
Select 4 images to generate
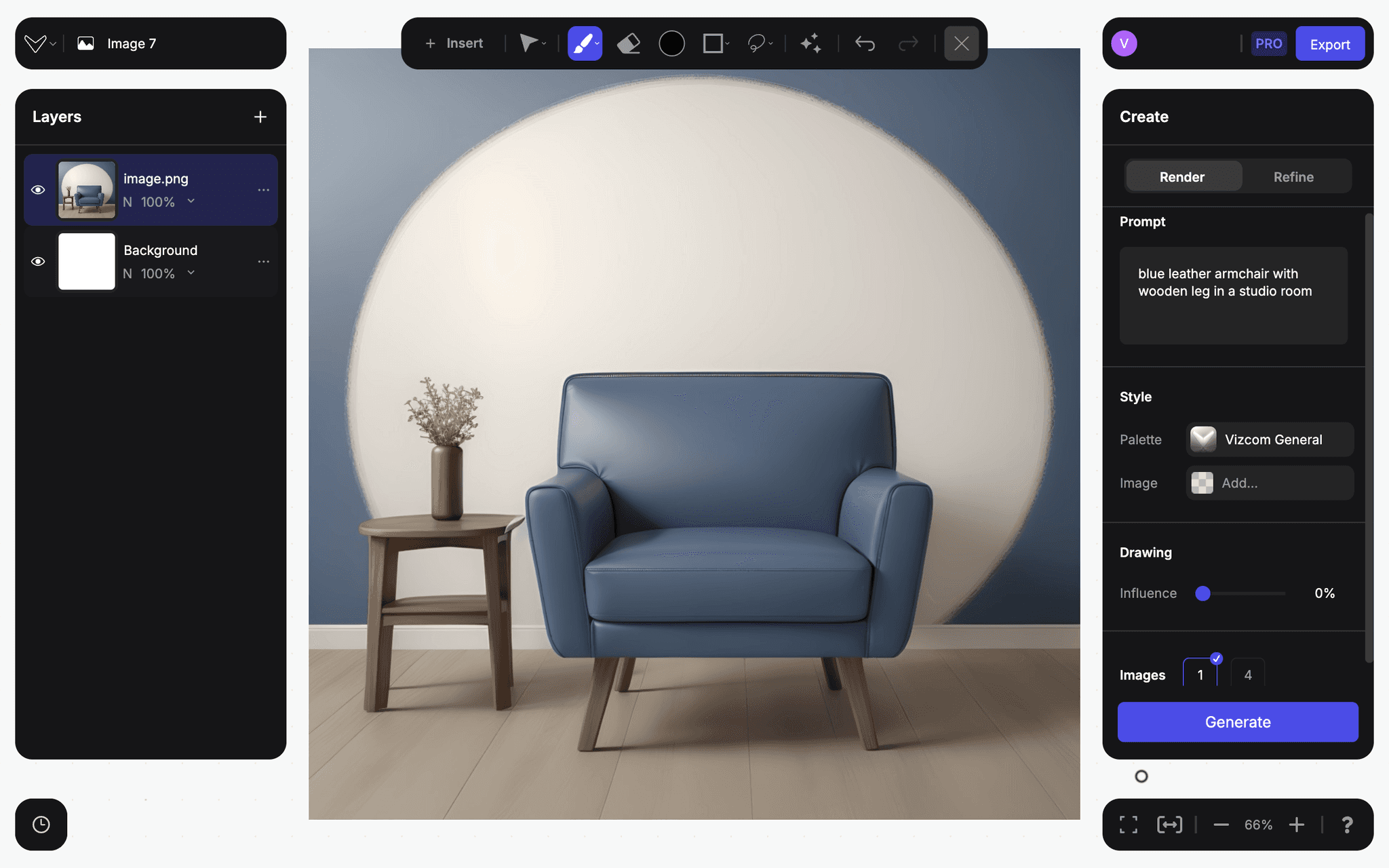1247,675
